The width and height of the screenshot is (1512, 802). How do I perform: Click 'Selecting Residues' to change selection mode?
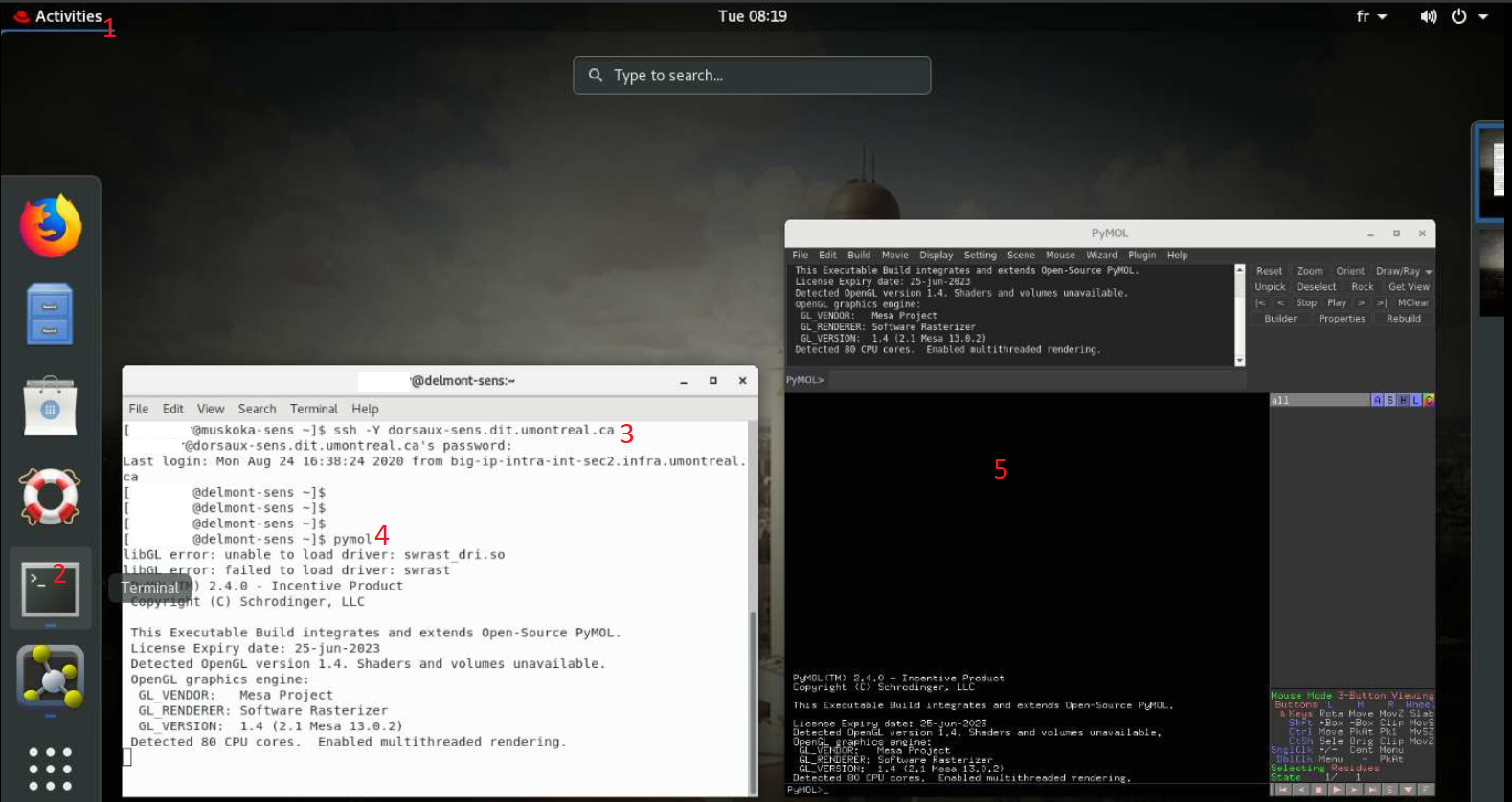pos(1325,769)
